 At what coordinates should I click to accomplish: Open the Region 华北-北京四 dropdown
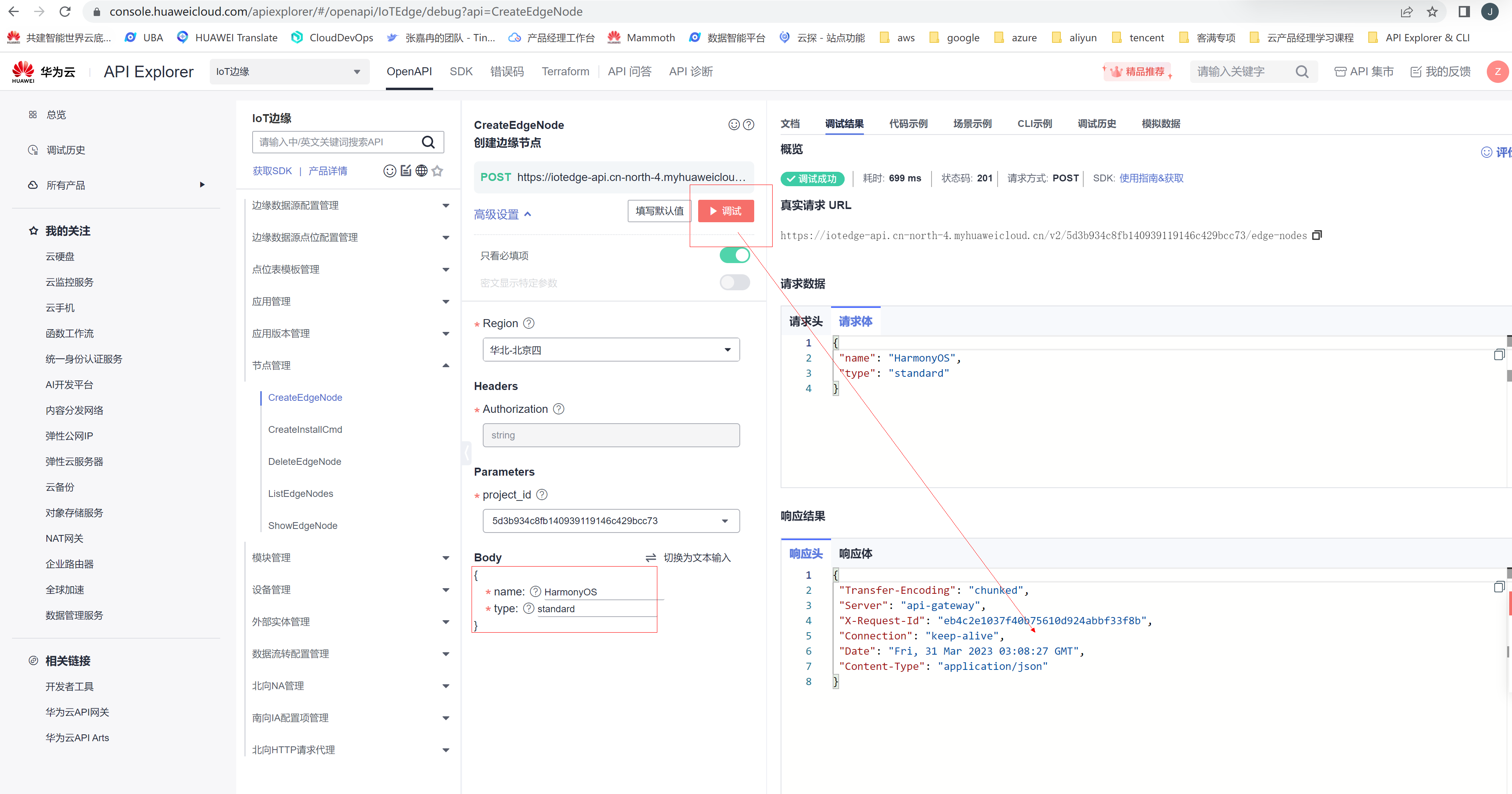[x=610, y=350]
